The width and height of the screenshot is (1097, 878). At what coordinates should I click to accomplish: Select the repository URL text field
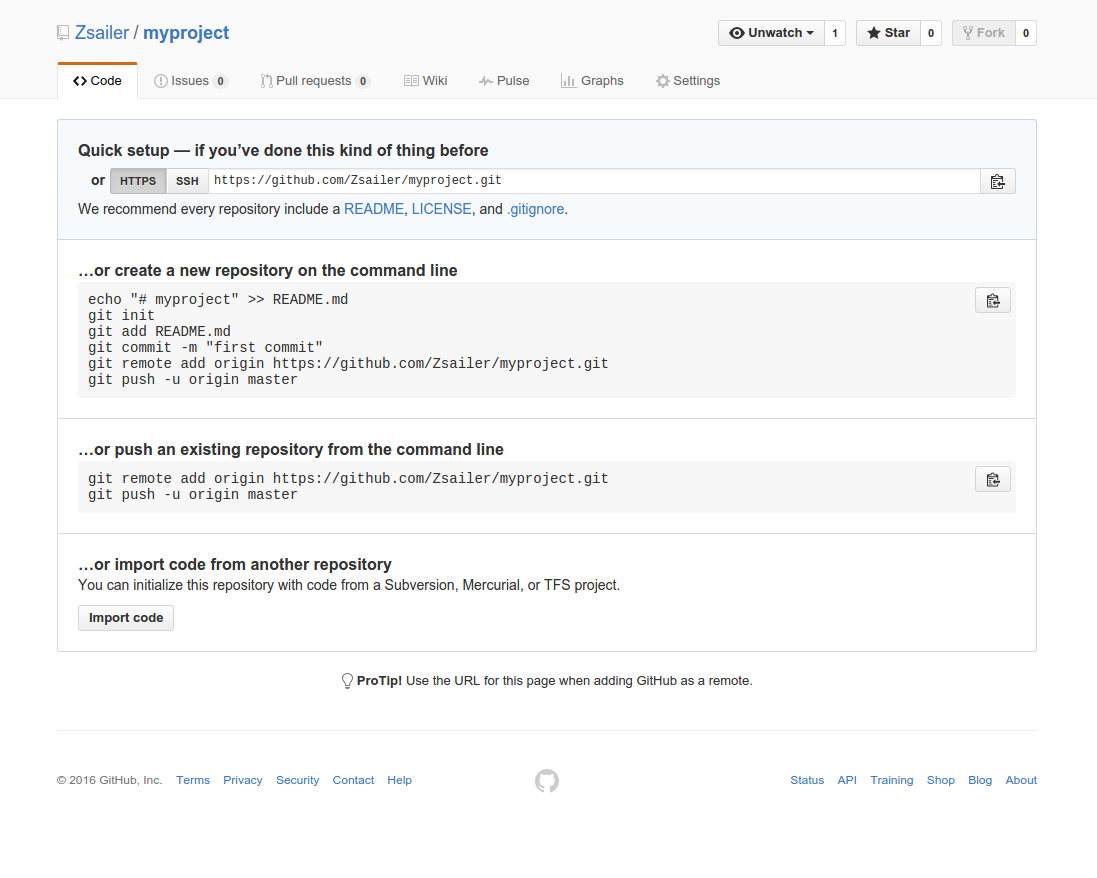point(593,181)
